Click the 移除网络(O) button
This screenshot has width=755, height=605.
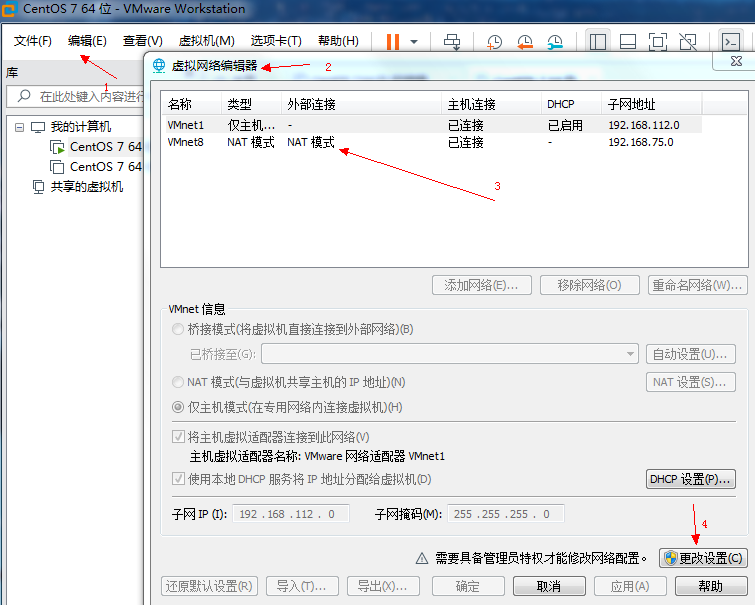point(590,285)
